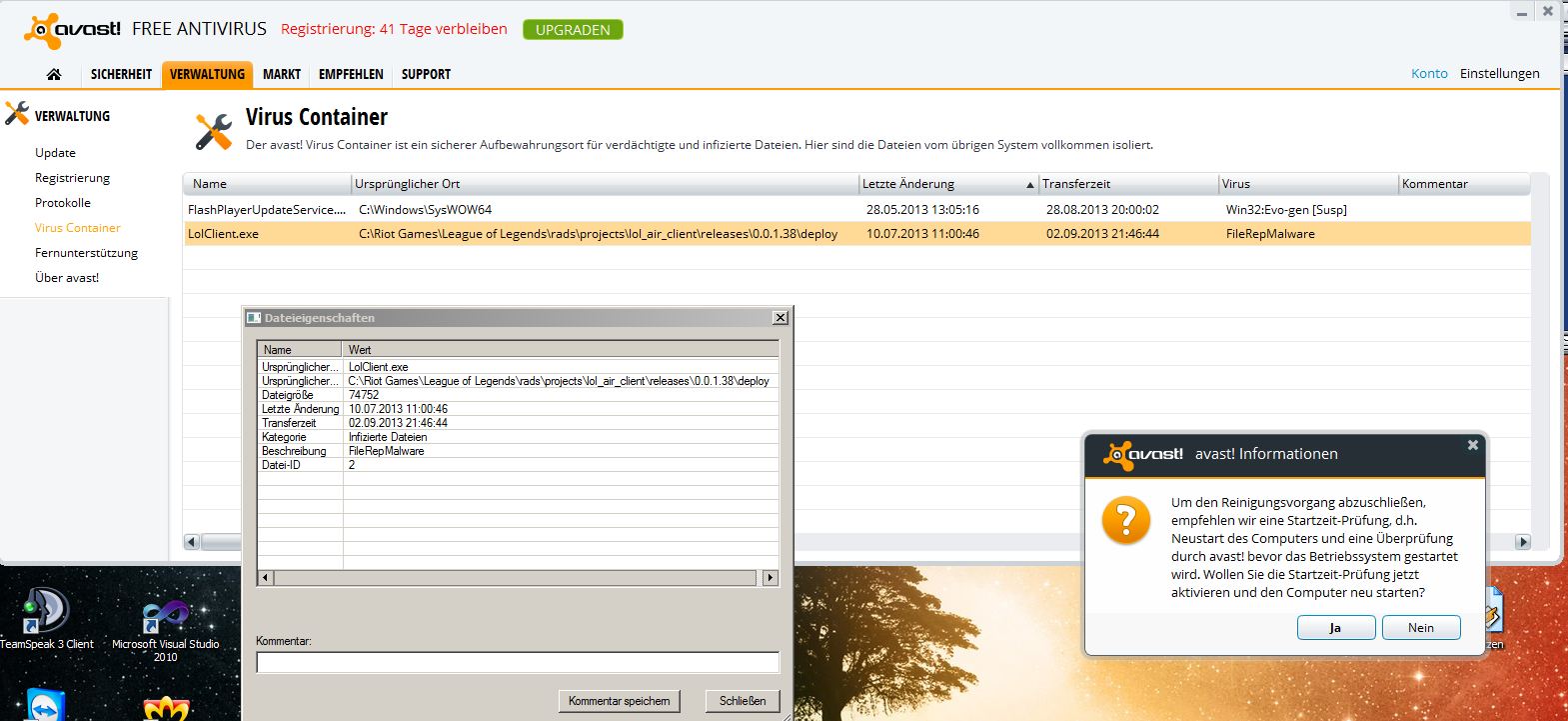This screenshot has width=1568, height=721.
Task: Click the Registrierung: 41 Tage verbleiben text
Action: (394, 29)
